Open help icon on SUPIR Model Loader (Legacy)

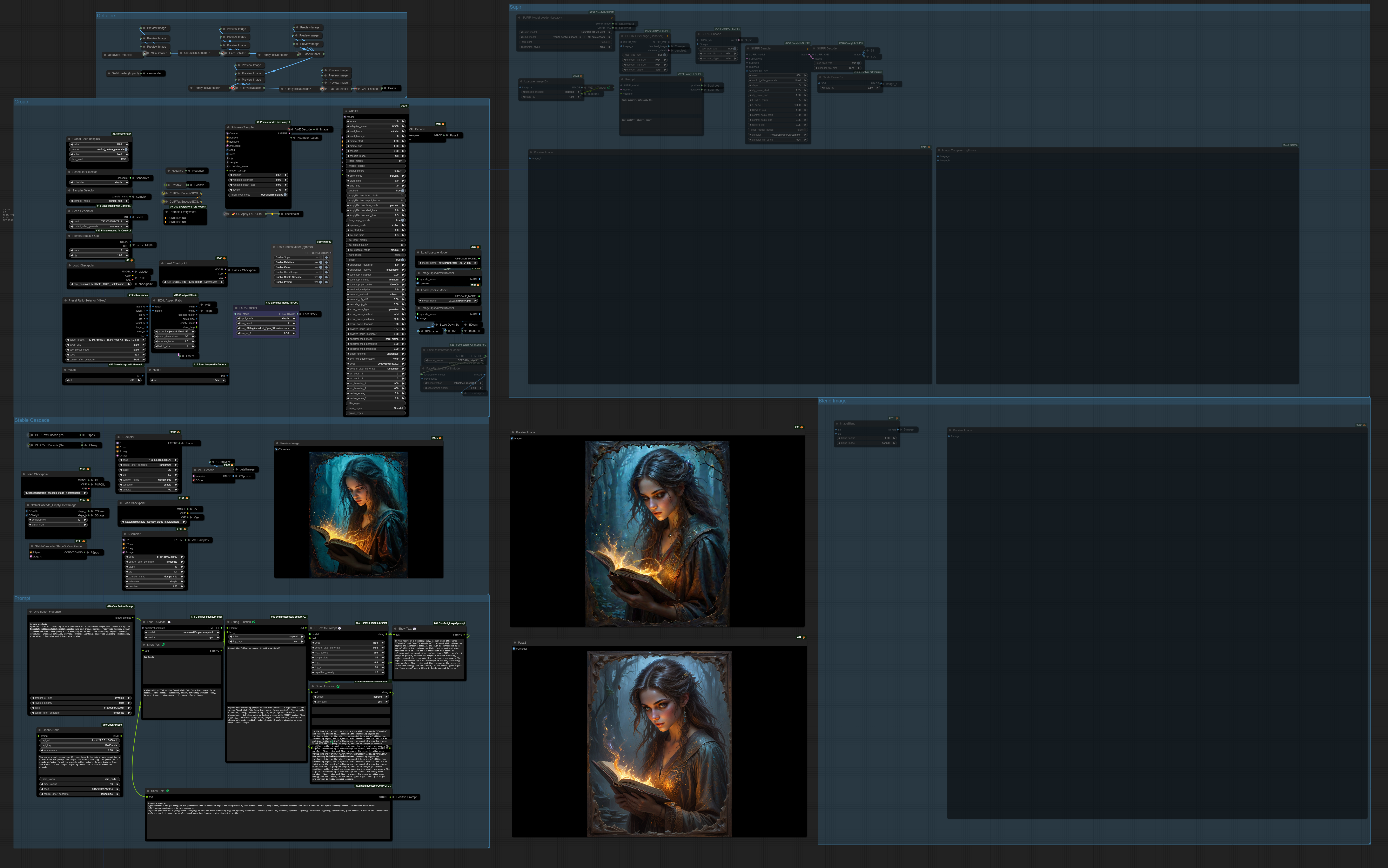tap(612, 18)
